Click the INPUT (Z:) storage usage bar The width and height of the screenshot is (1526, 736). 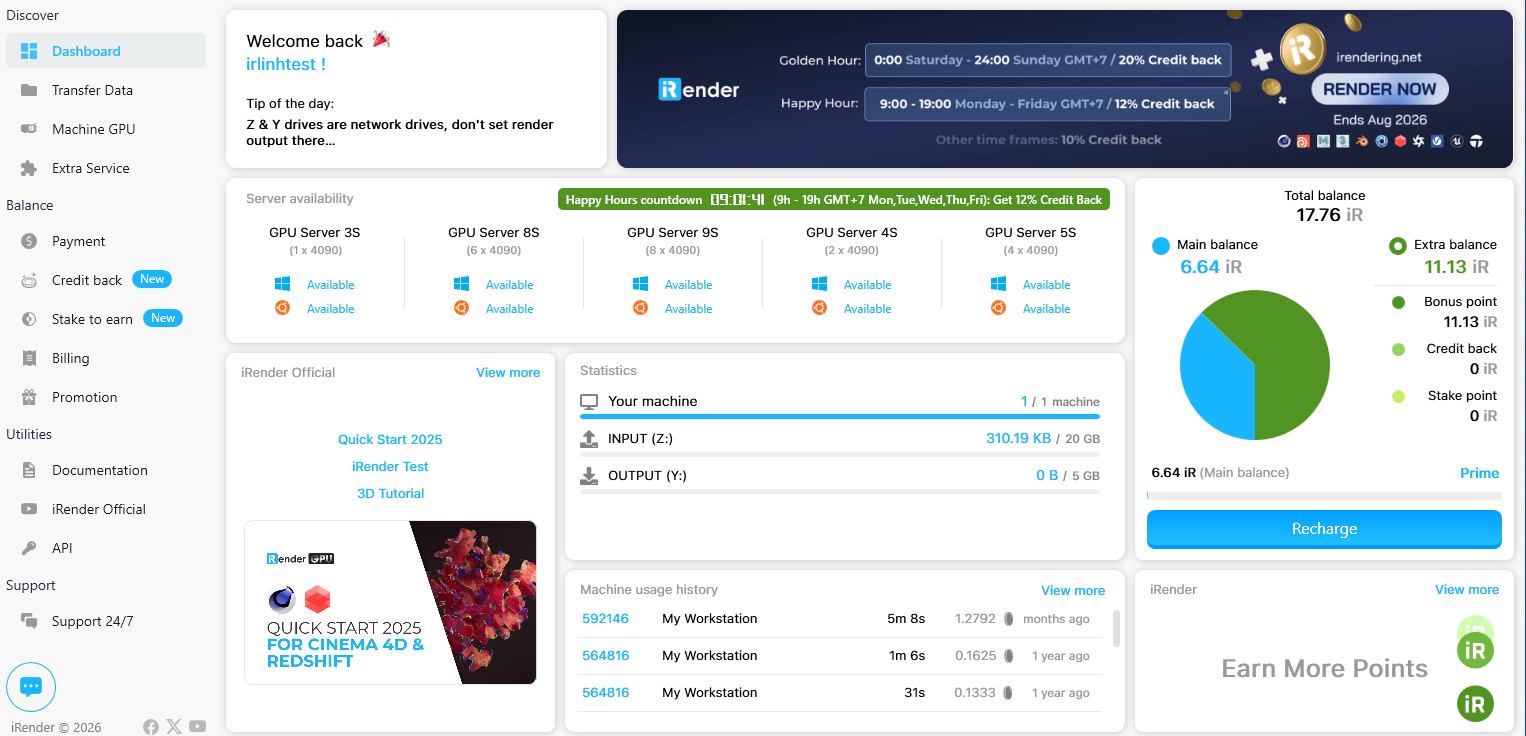[x=840, y=454]
